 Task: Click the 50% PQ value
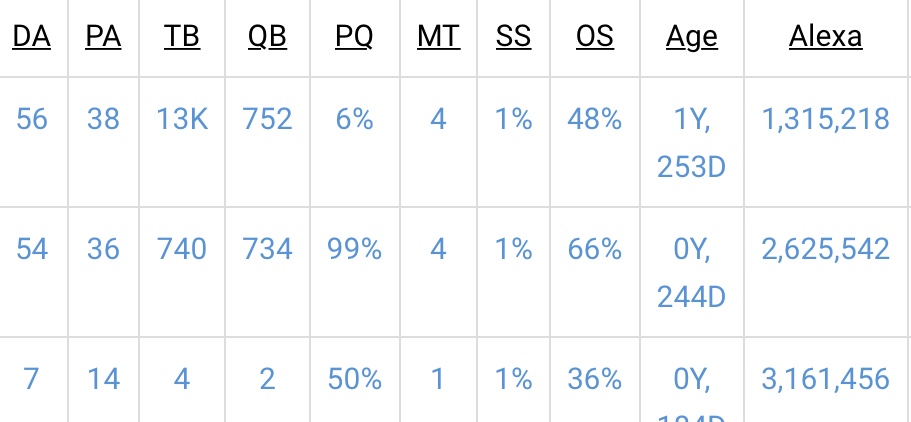[354, 380]
